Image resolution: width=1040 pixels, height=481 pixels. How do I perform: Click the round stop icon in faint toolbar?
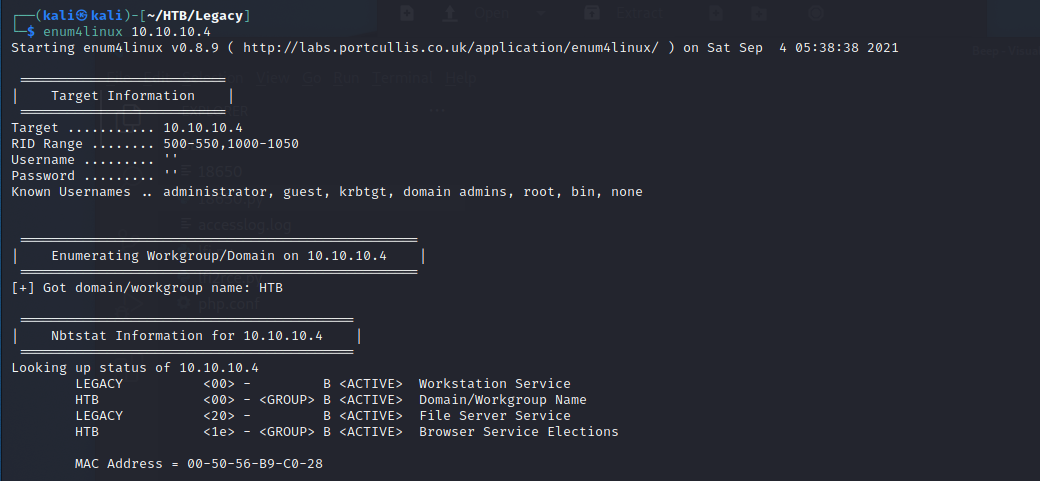point(815,13)
